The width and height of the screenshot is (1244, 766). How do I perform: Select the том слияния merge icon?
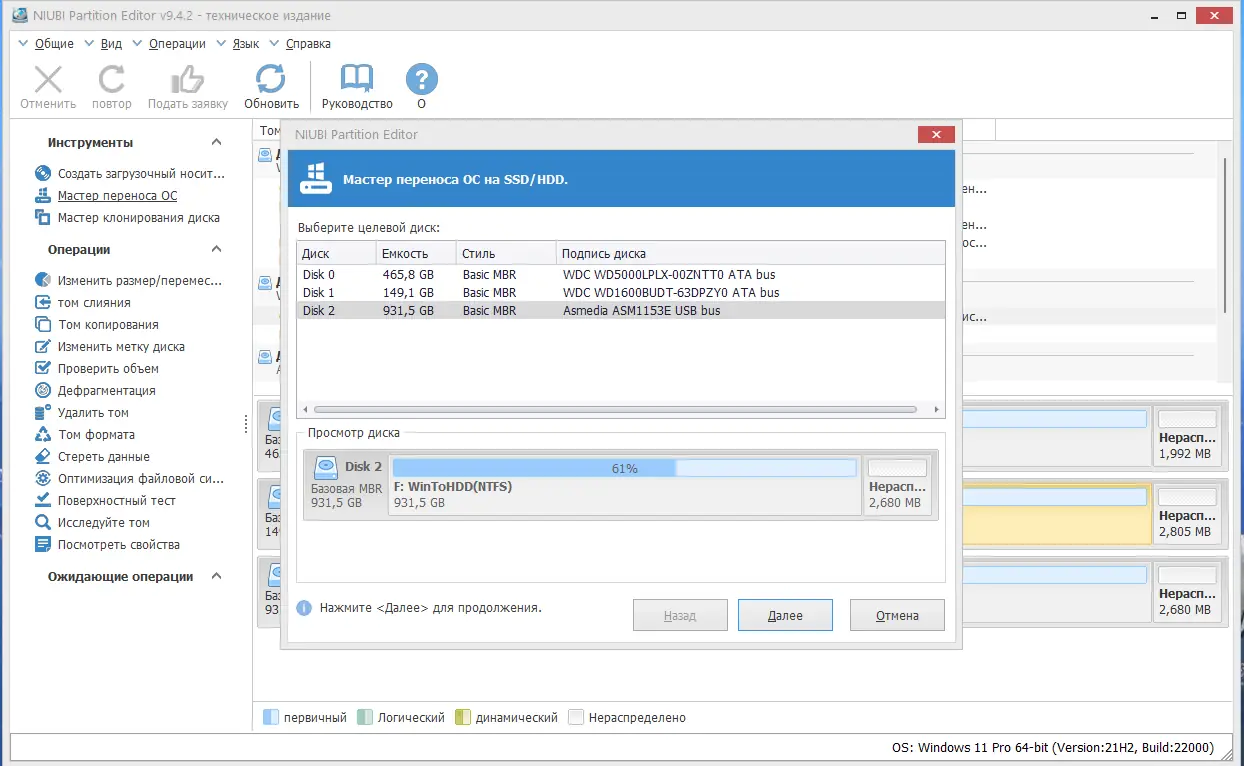click(43, 303)
